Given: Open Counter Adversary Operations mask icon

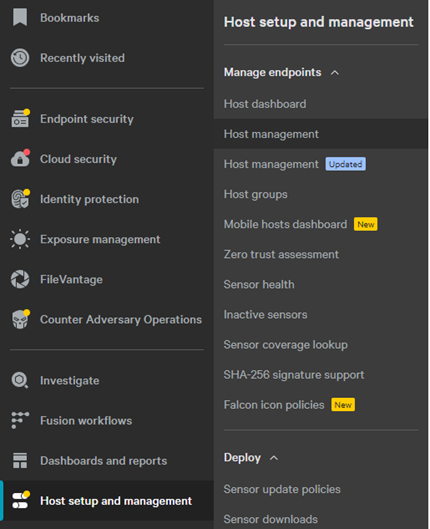Looking at the screenshot, I should pyautogui.click(x=20, y=319).
